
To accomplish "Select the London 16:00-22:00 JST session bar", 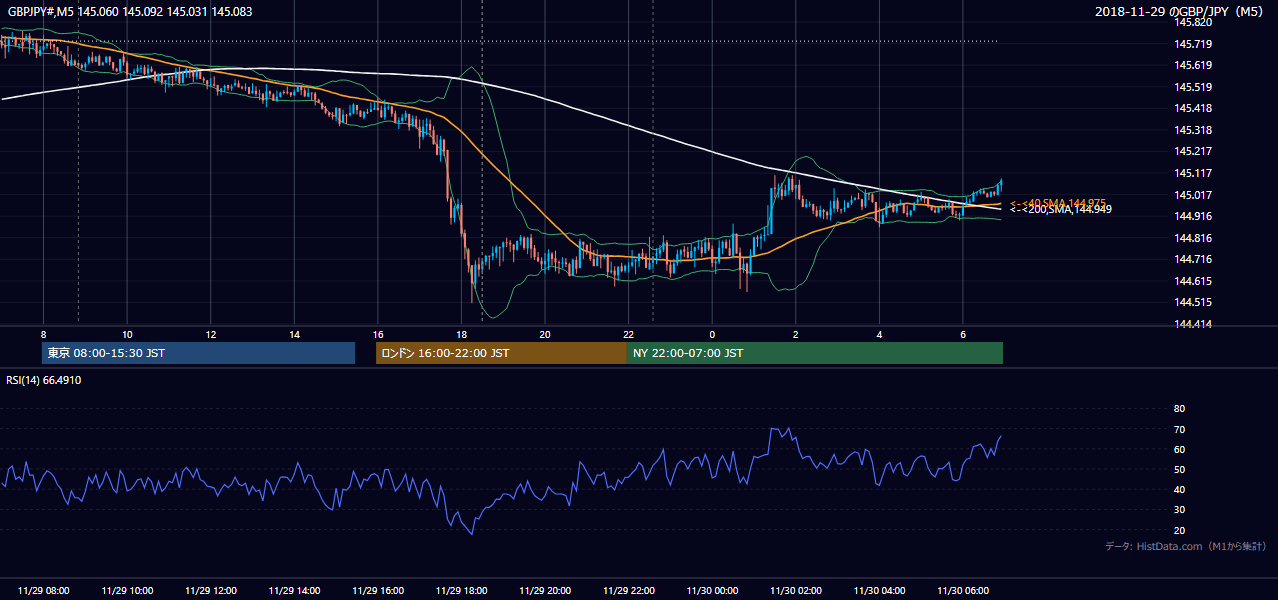I will coord(501,353).
